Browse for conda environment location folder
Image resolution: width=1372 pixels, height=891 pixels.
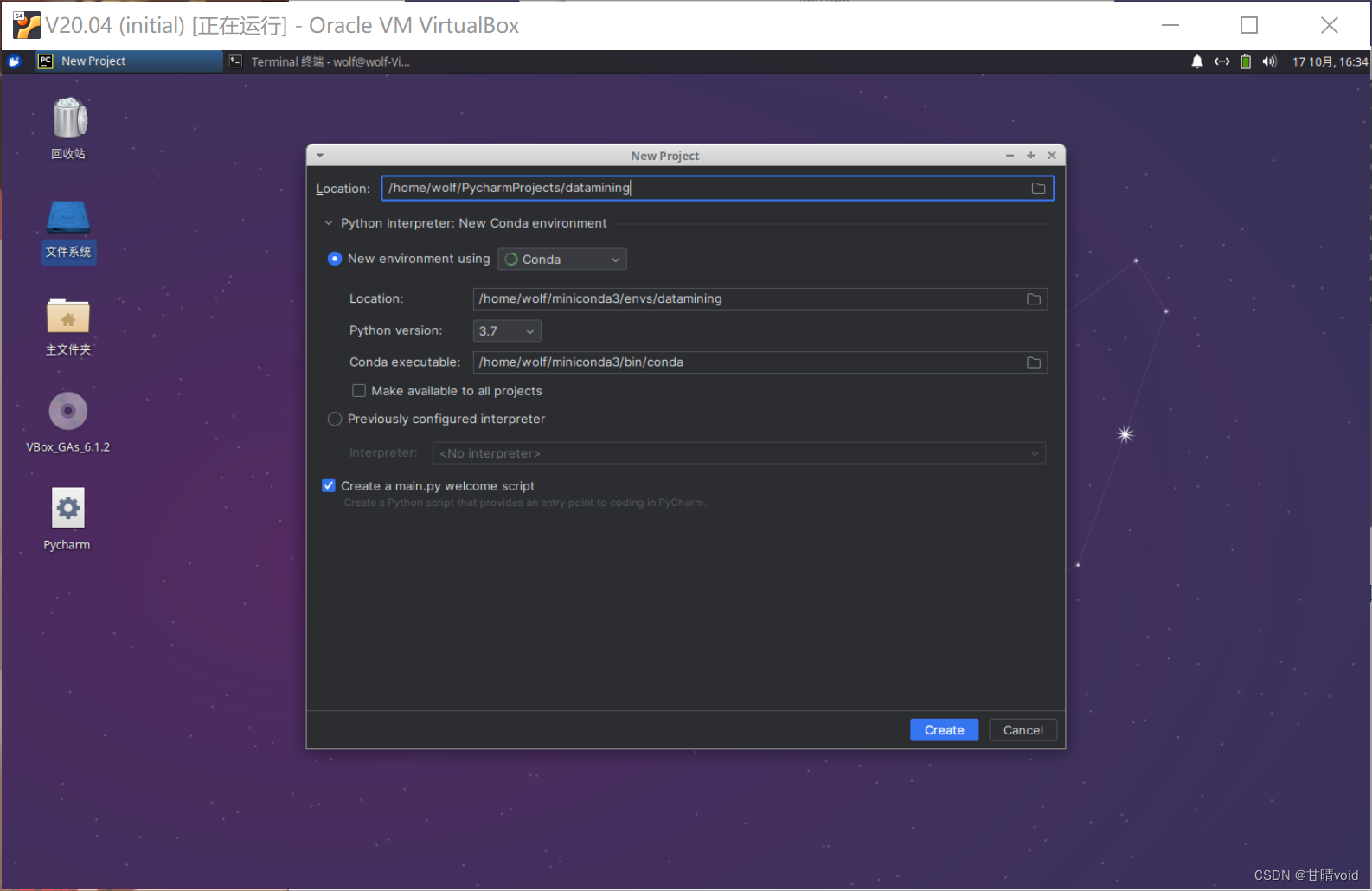(1034, 299)
